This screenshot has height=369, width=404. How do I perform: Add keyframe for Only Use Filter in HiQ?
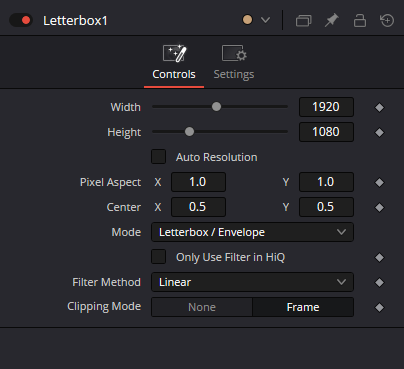(x=379, y=258)
